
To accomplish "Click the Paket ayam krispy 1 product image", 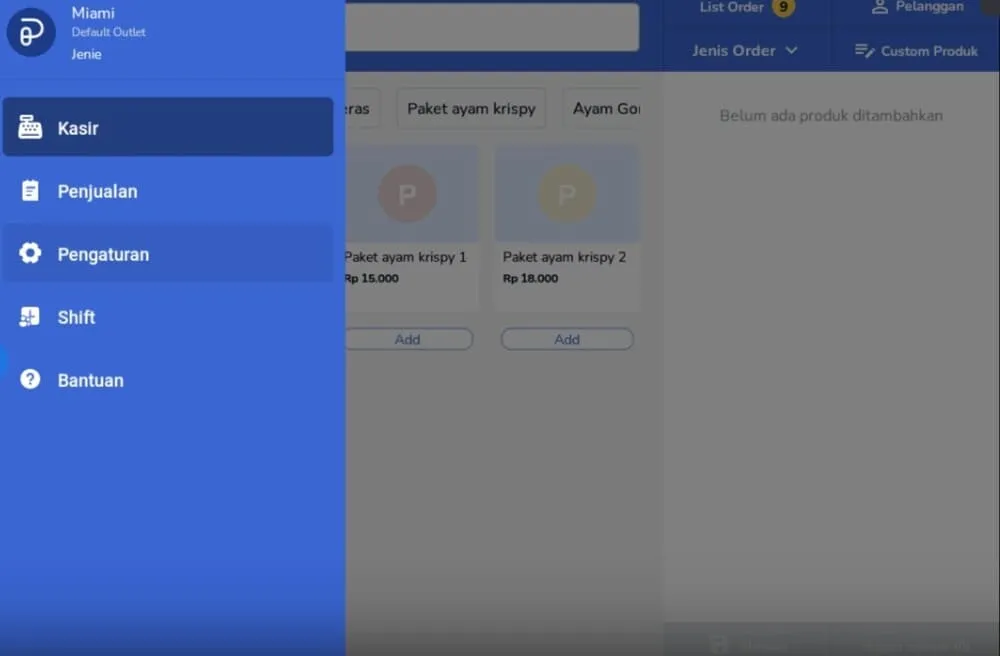I will click(408, 194).
